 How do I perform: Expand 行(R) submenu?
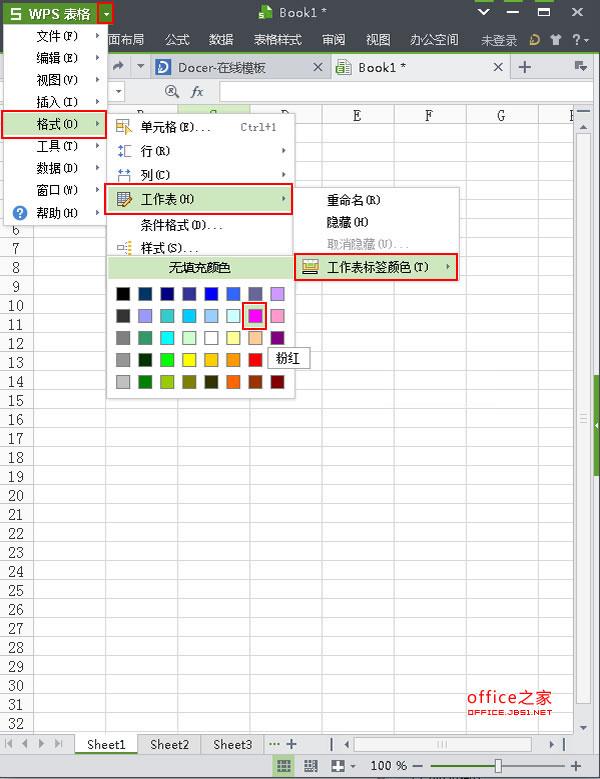(200, 151)
